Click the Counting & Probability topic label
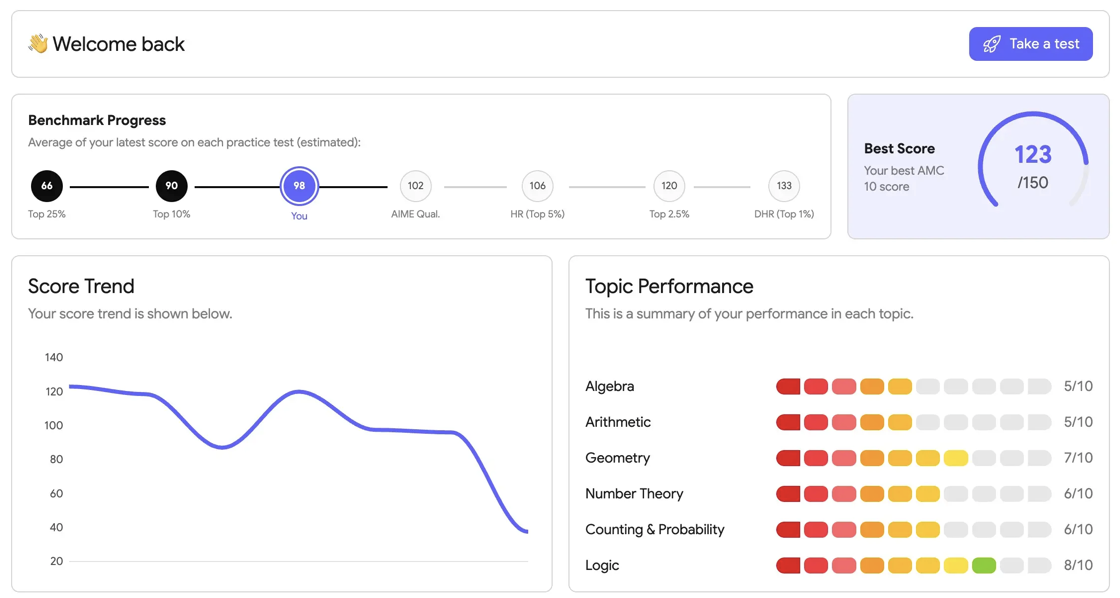The width and height of the screenshot is (1120, 598). click(x=654, y=529)
